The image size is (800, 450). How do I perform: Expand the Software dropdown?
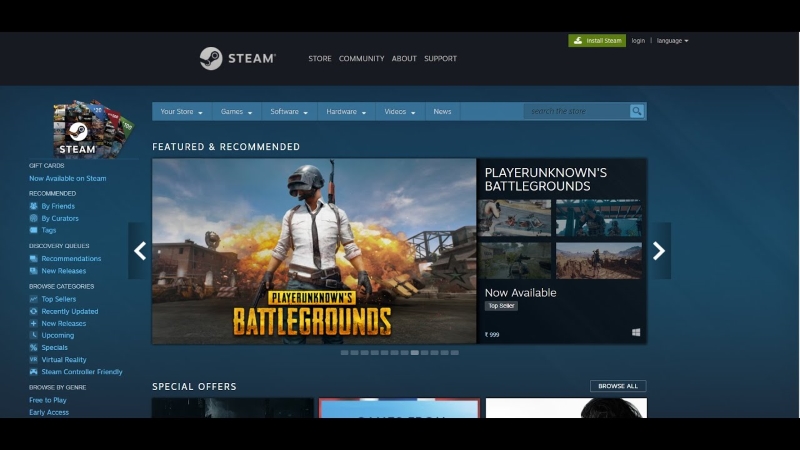[289, 111]
